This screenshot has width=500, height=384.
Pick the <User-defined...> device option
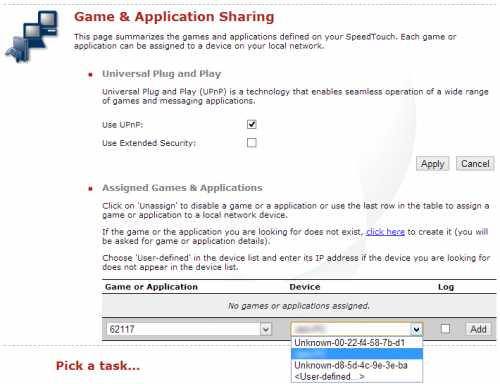click(x=357, y=376)
